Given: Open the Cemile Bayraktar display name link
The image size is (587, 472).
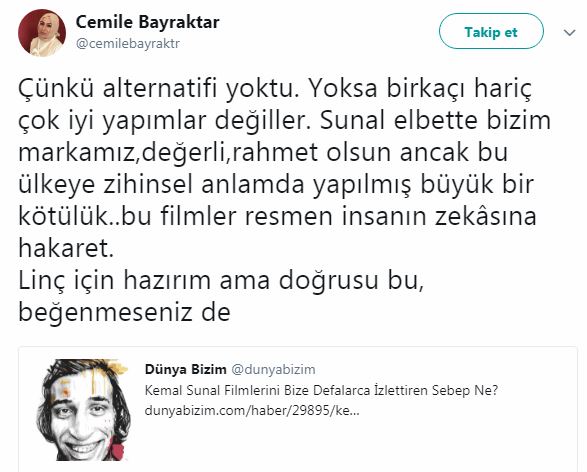Looking at the screenshot, I should [147, 22].
